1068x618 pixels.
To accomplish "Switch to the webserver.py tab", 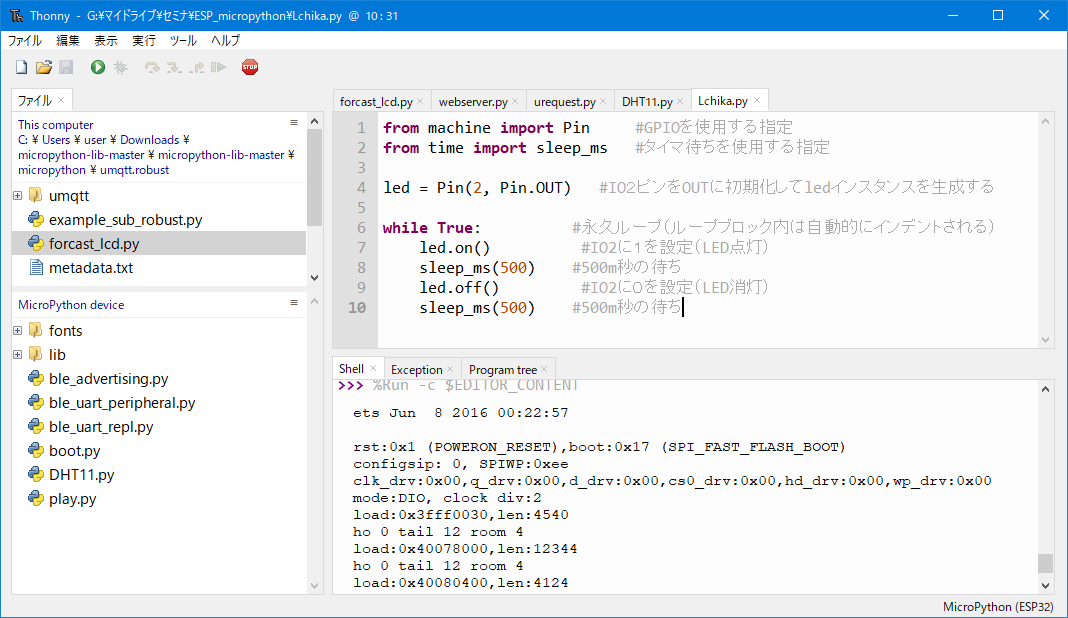I will pos(473,101).
